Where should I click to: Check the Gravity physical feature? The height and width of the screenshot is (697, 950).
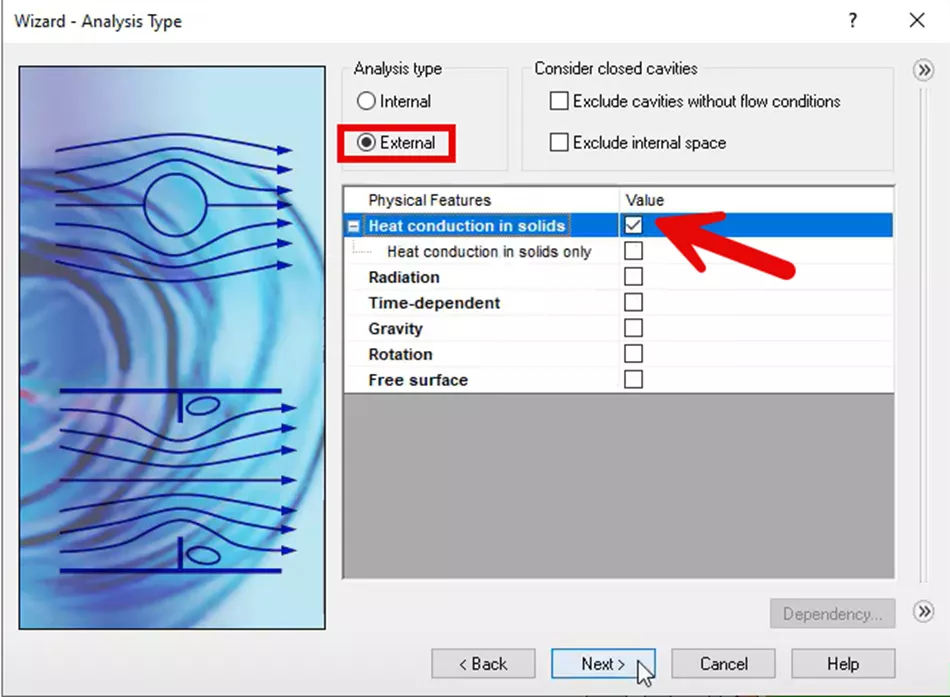click(634, 328)
